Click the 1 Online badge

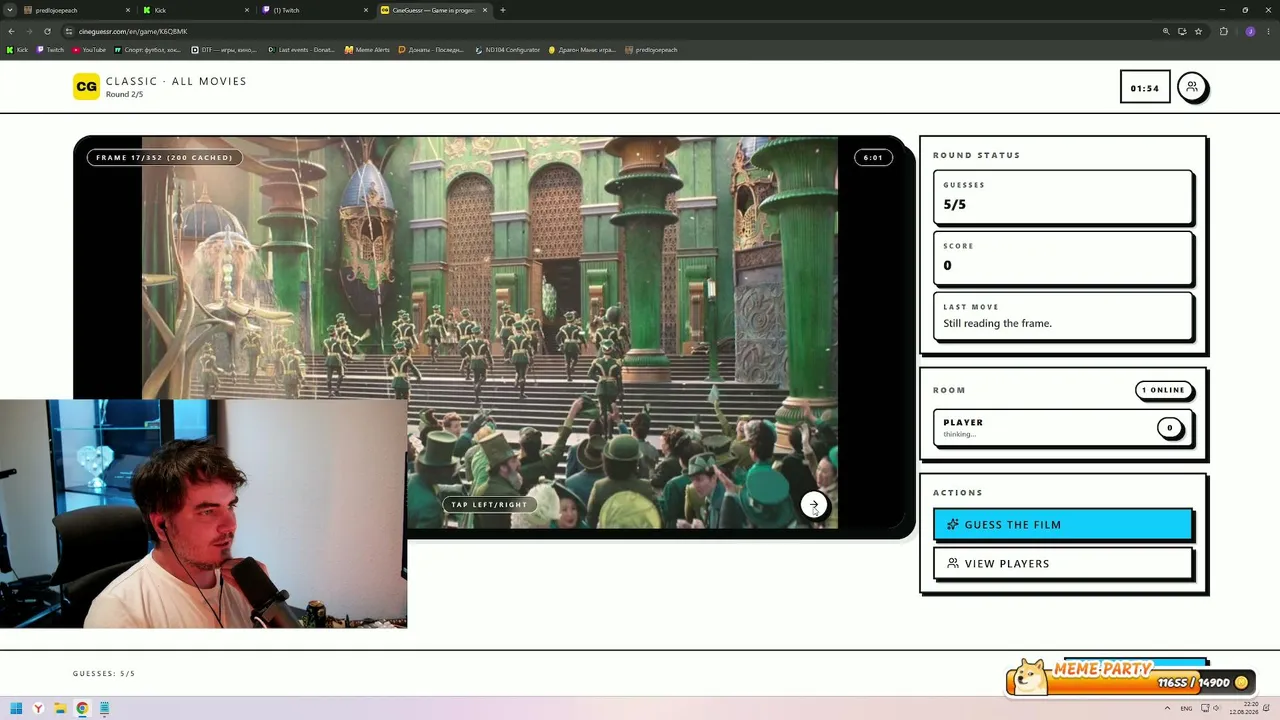tap(1163, 390)
